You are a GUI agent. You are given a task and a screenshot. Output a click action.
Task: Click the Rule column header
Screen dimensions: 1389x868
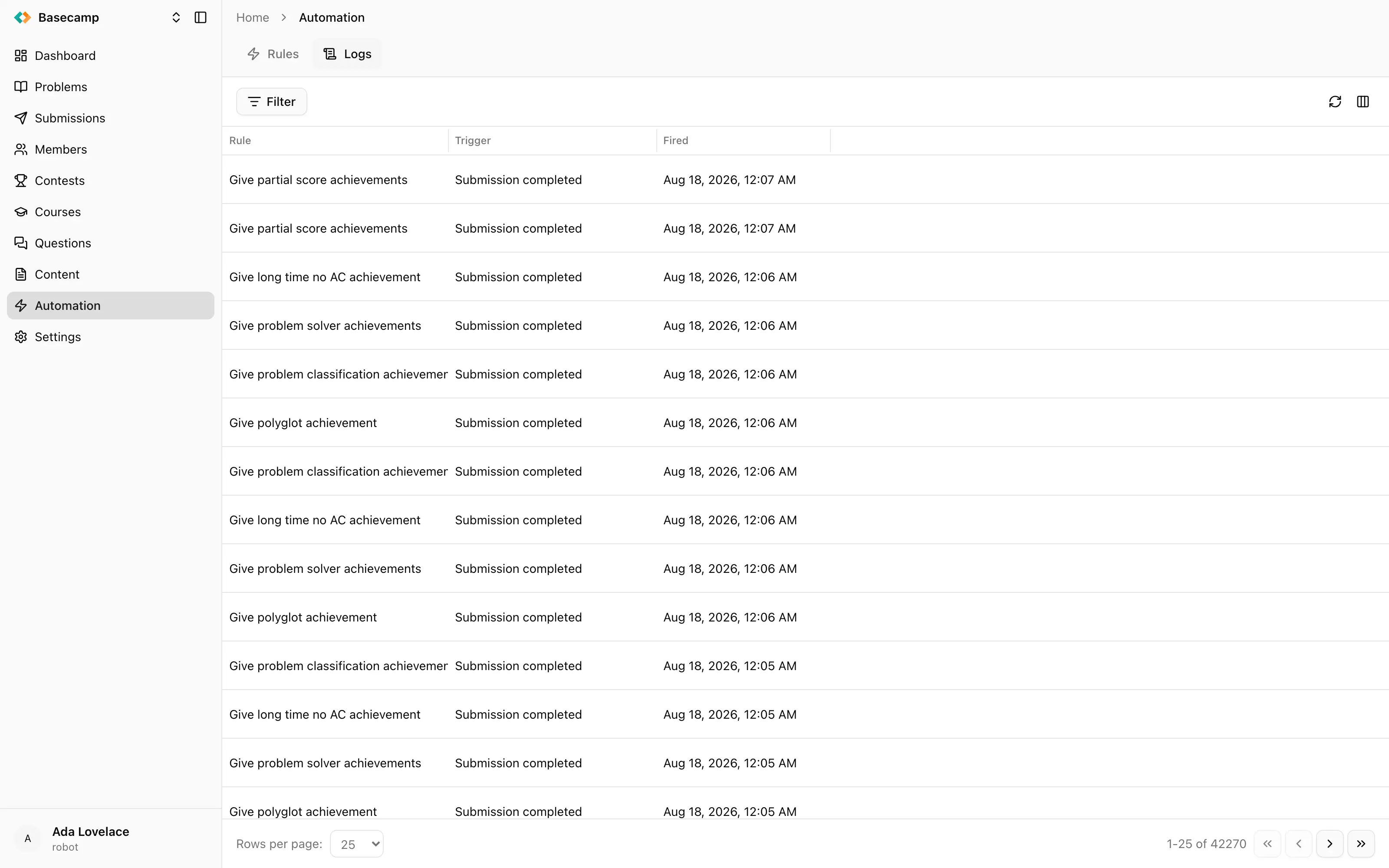(x=335, y=141)
